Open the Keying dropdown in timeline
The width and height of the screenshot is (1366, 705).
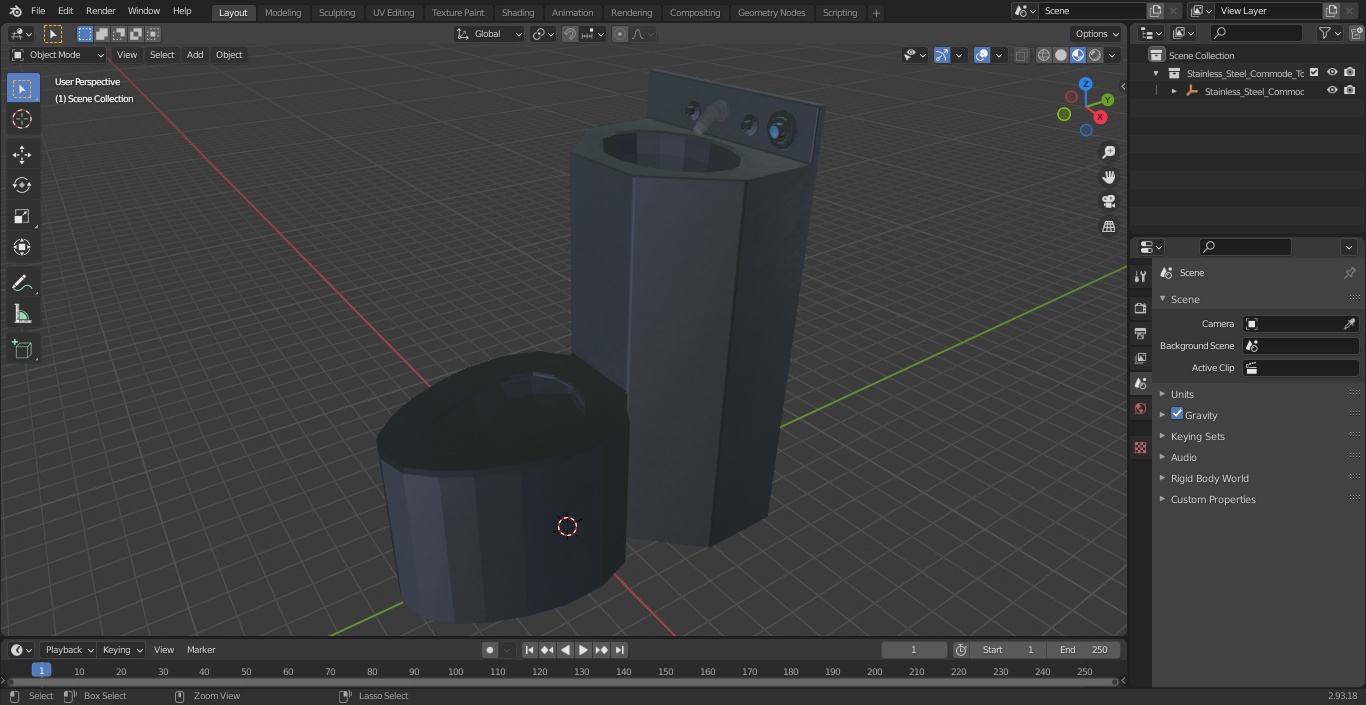122,650
